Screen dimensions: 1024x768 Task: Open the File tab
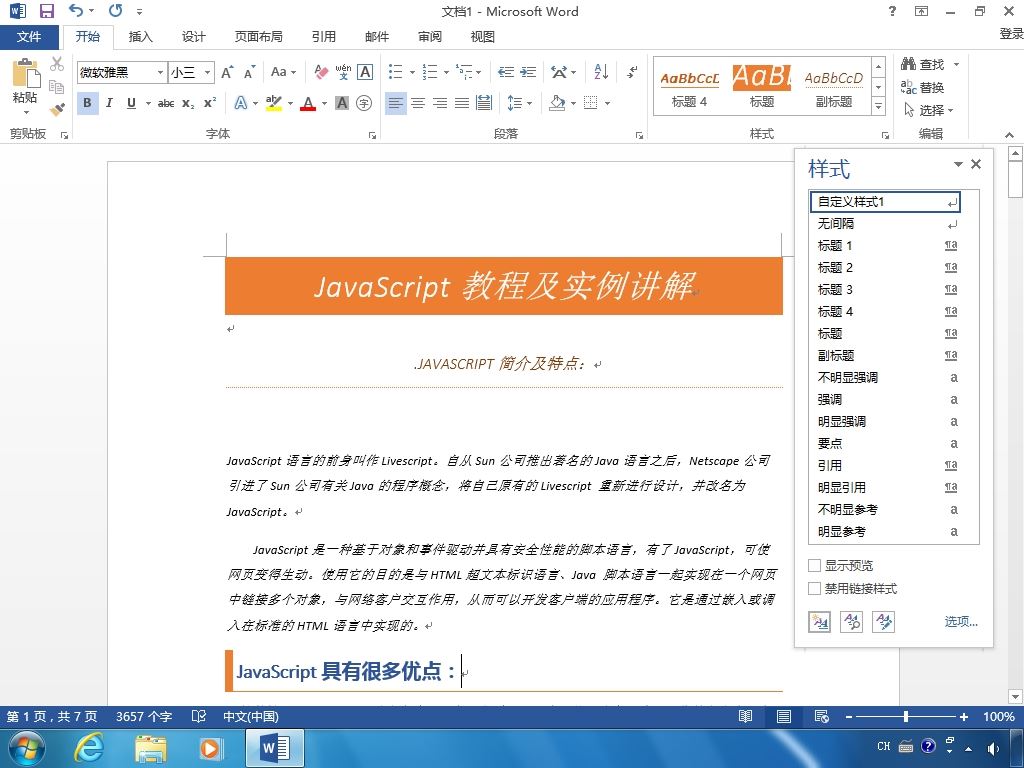tap(29, 37)
